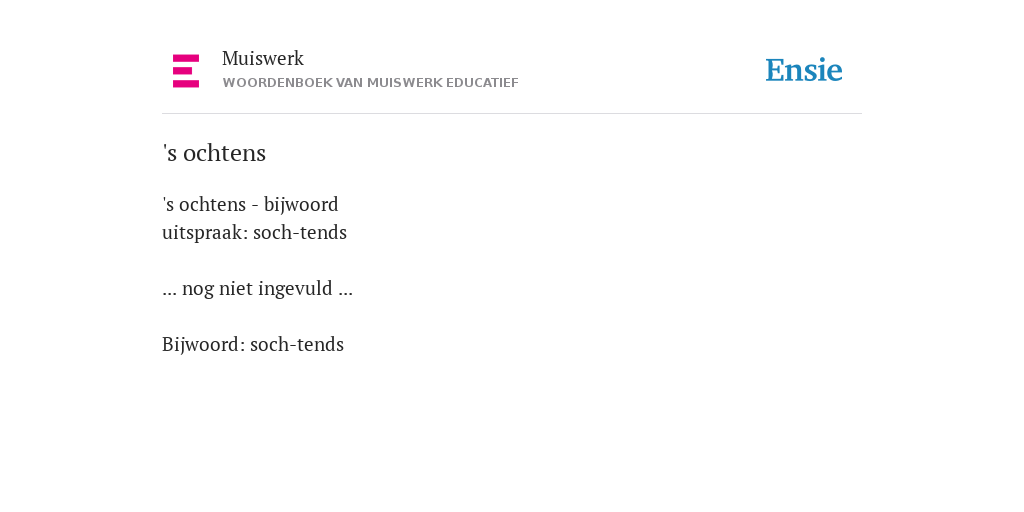Image resolution: width=1024 pixels, height=512 pixels.
Task: Select the "Bijwoord: soch-tends" bottom line
Action: coord(253,344)
